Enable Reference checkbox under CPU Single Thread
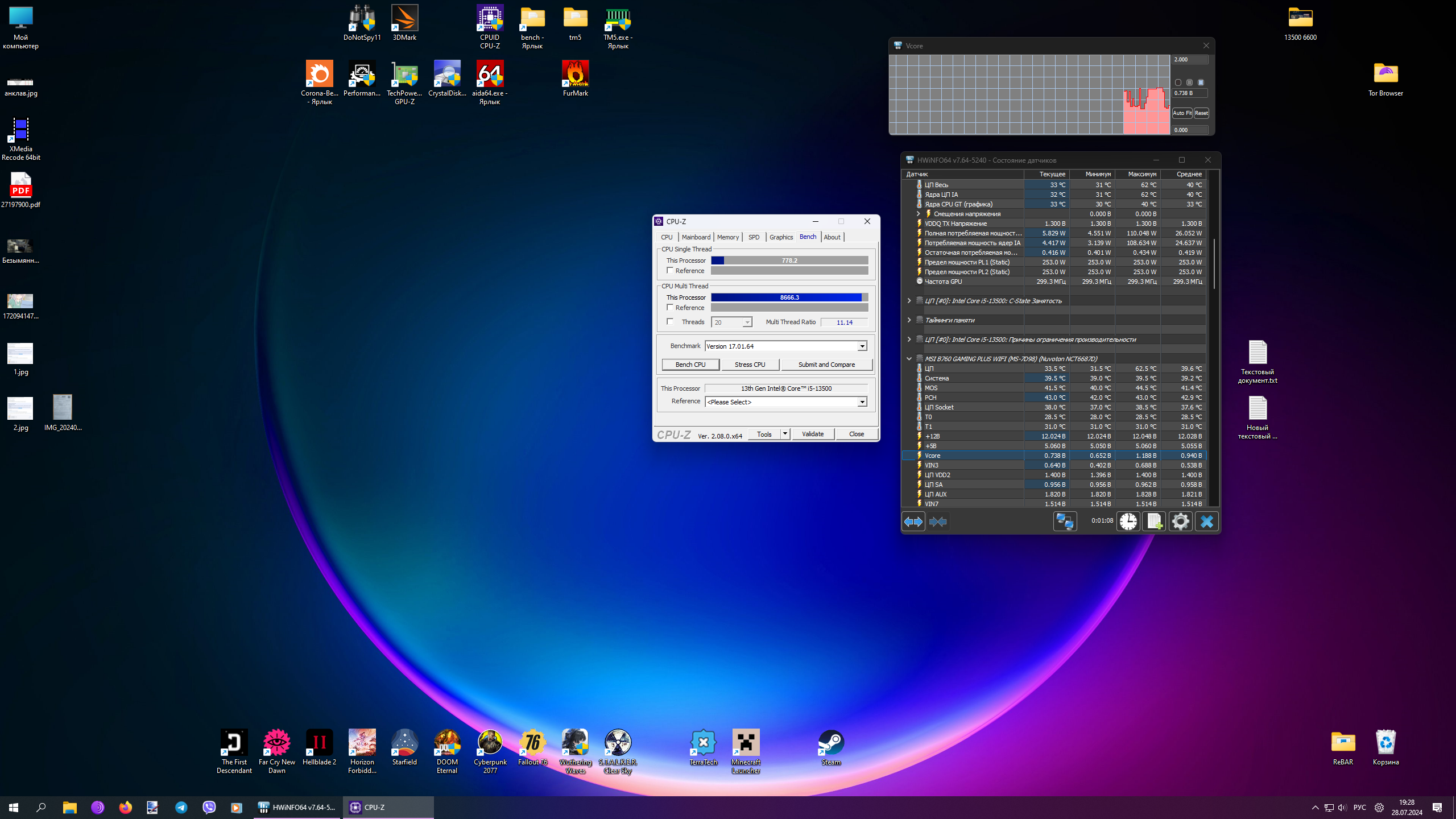 tap(670, 271)
